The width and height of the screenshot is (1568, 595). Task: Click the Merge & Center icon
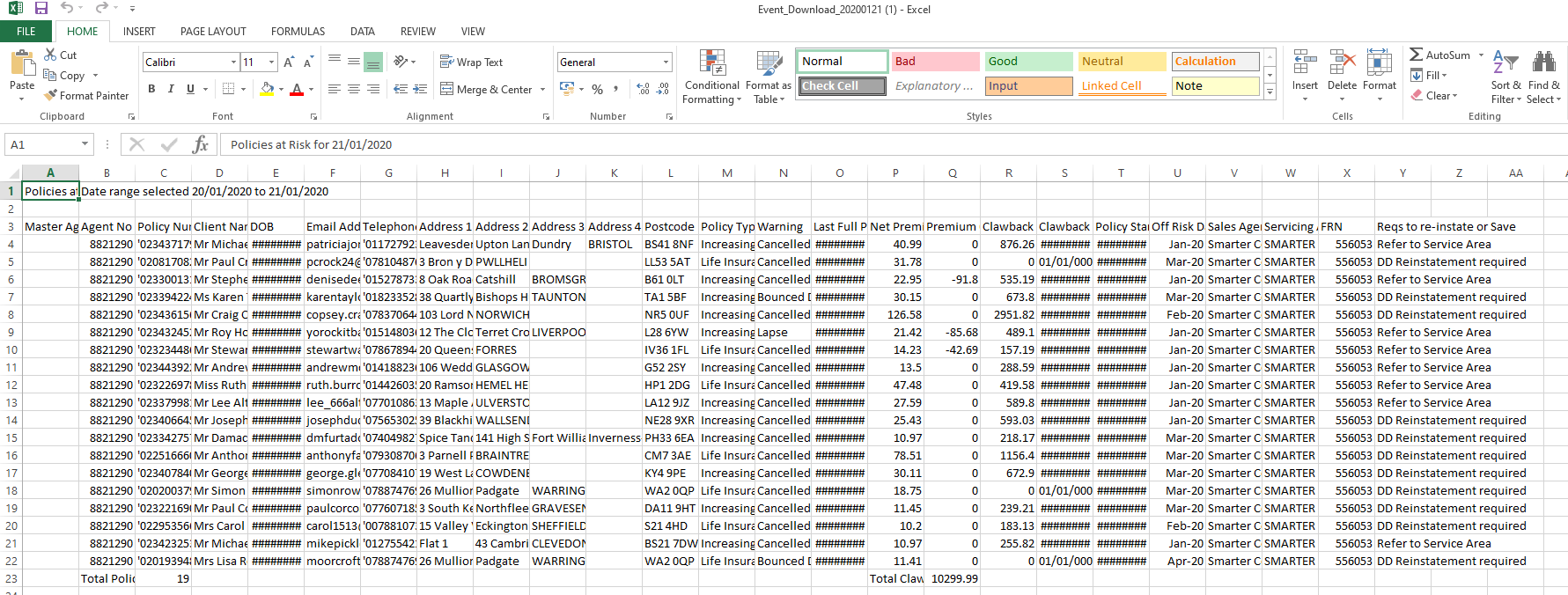447,89
